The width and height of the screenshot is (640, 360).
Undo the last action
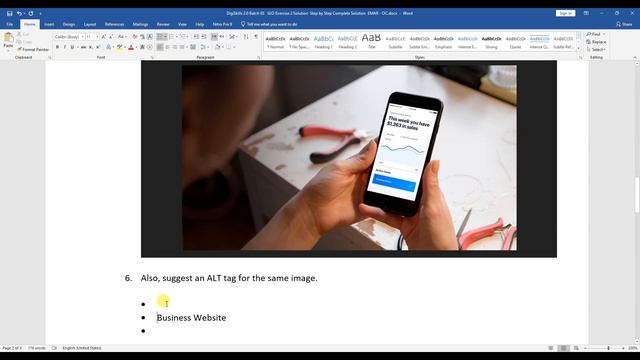[x=19, y=13]
